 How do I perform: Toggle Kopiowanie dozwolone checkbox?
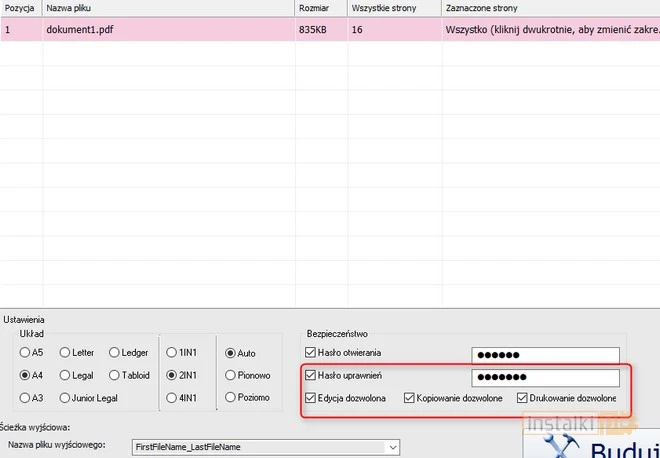click(410, 398)
